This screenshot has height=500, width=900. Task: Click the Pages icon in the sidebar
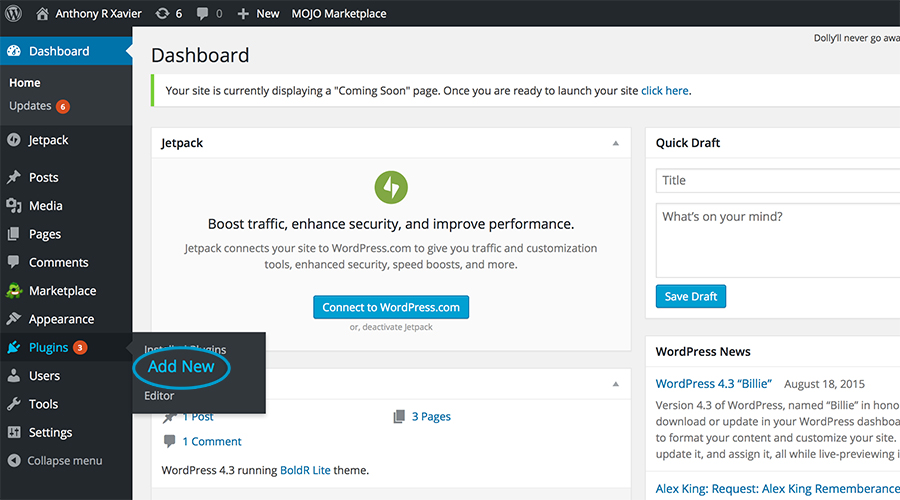click(14, 234)
